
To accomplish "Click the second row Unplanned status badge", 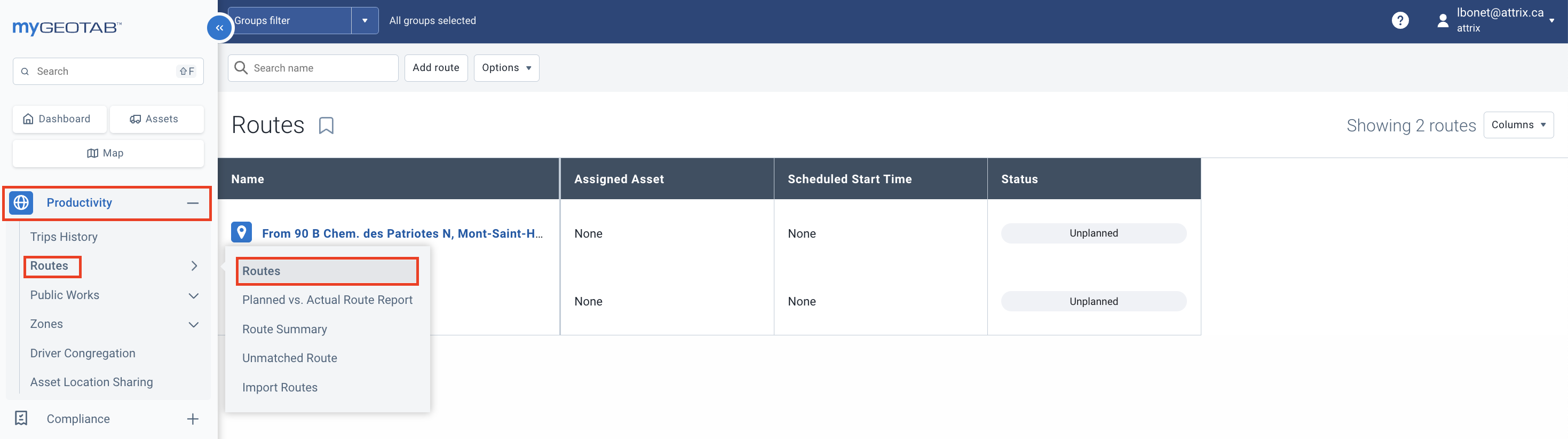I will (x=1094, y=301).
